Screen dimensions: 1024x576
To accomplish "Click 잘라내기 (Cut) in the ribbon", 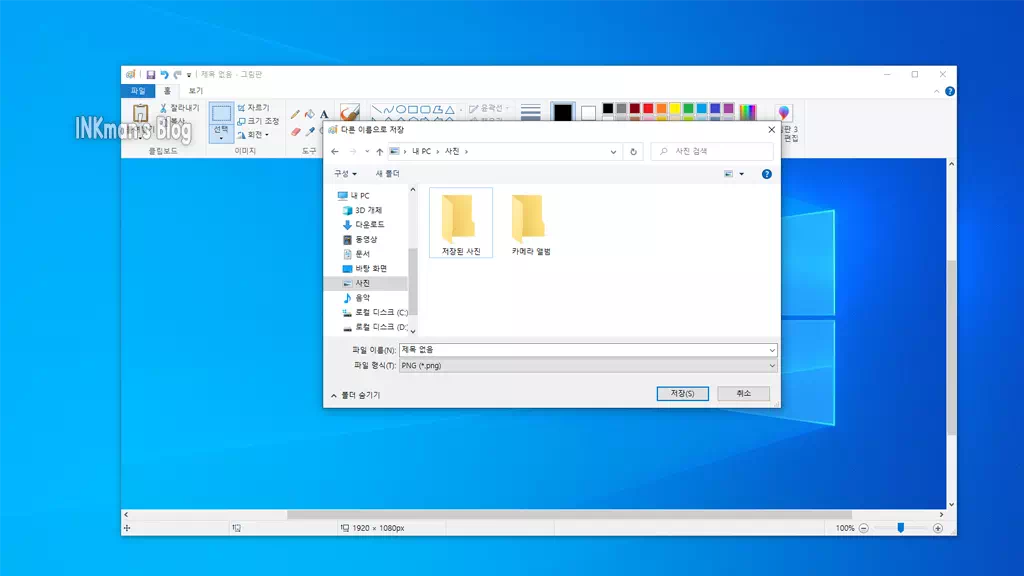I will pos(180,108).
